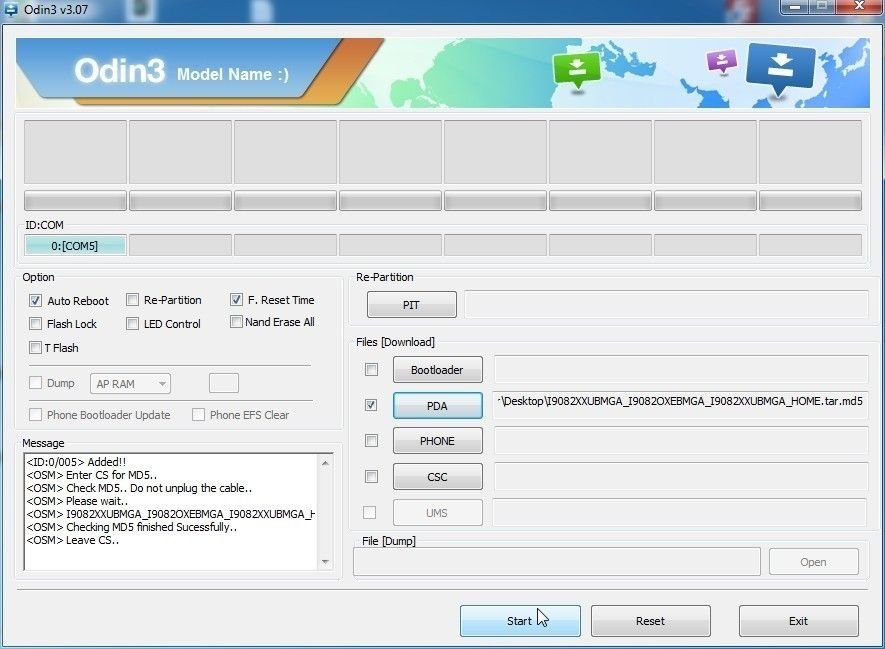Click the File [Dump] path field
The width and height of the screenshot is (885, 649).
[x=557, y=562]
